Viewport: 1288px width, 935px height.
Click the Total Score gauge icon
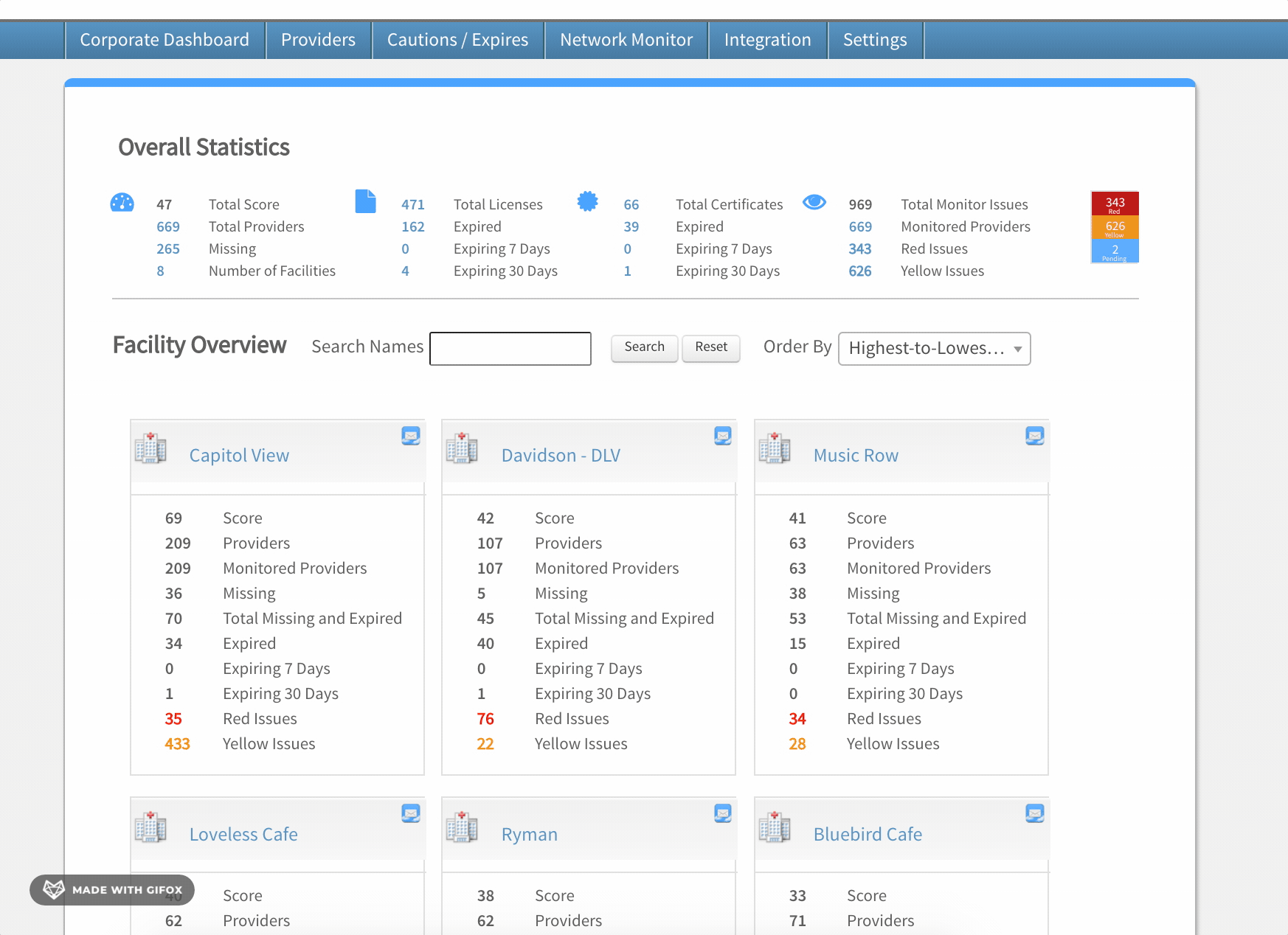pos(122,202)
